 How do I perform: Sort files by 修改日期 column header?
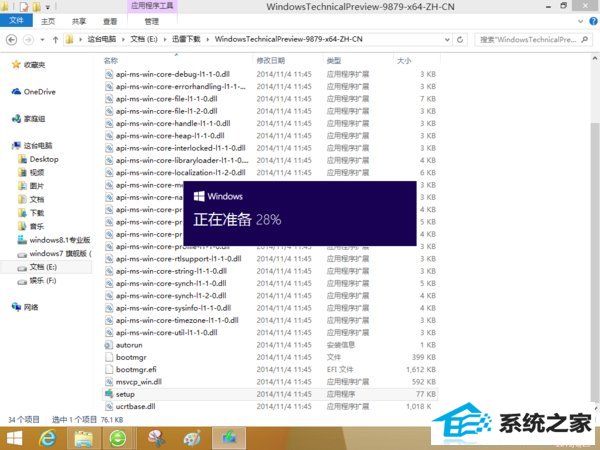[271, 60]
